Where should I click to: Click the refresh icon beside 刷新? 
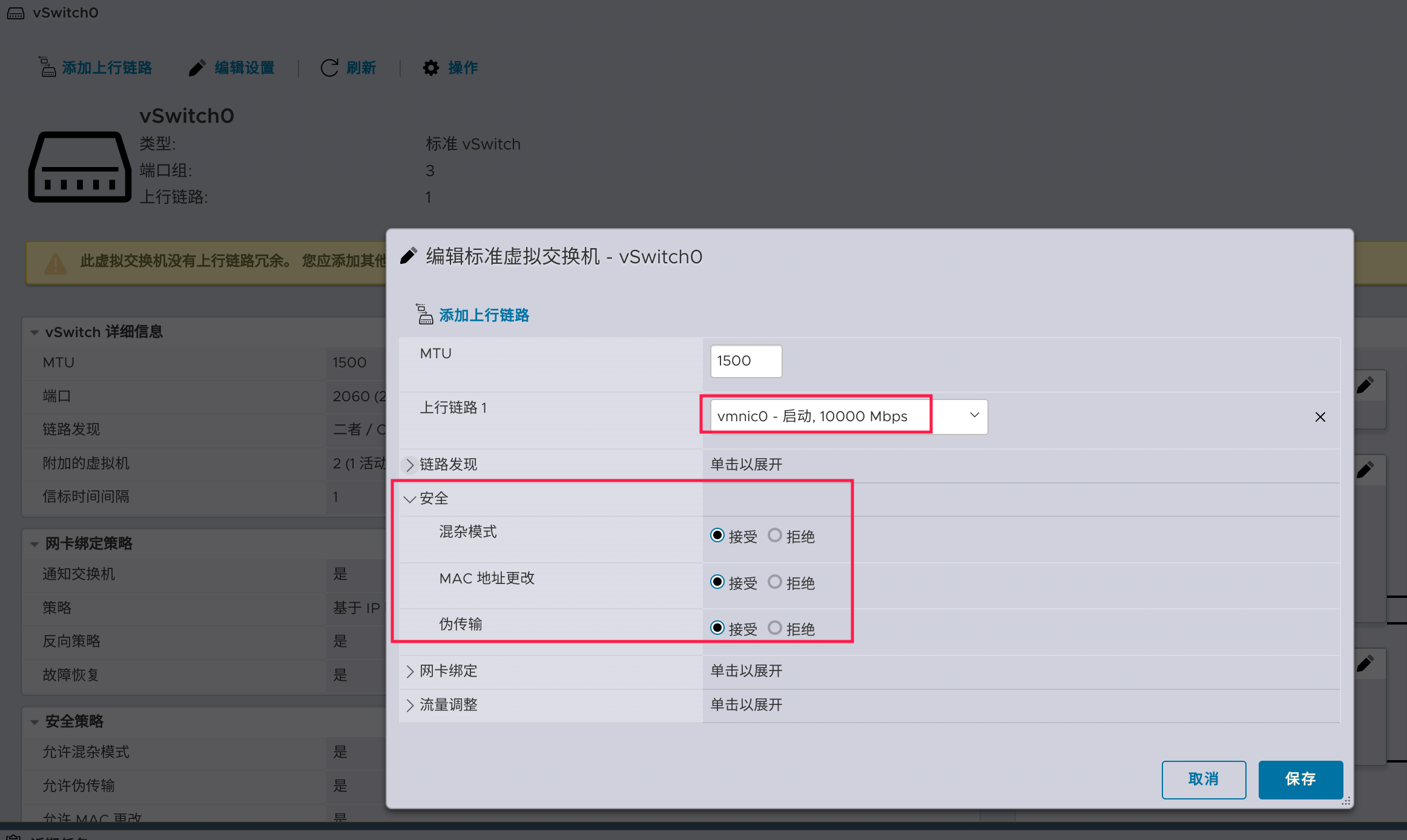(329, 68)
